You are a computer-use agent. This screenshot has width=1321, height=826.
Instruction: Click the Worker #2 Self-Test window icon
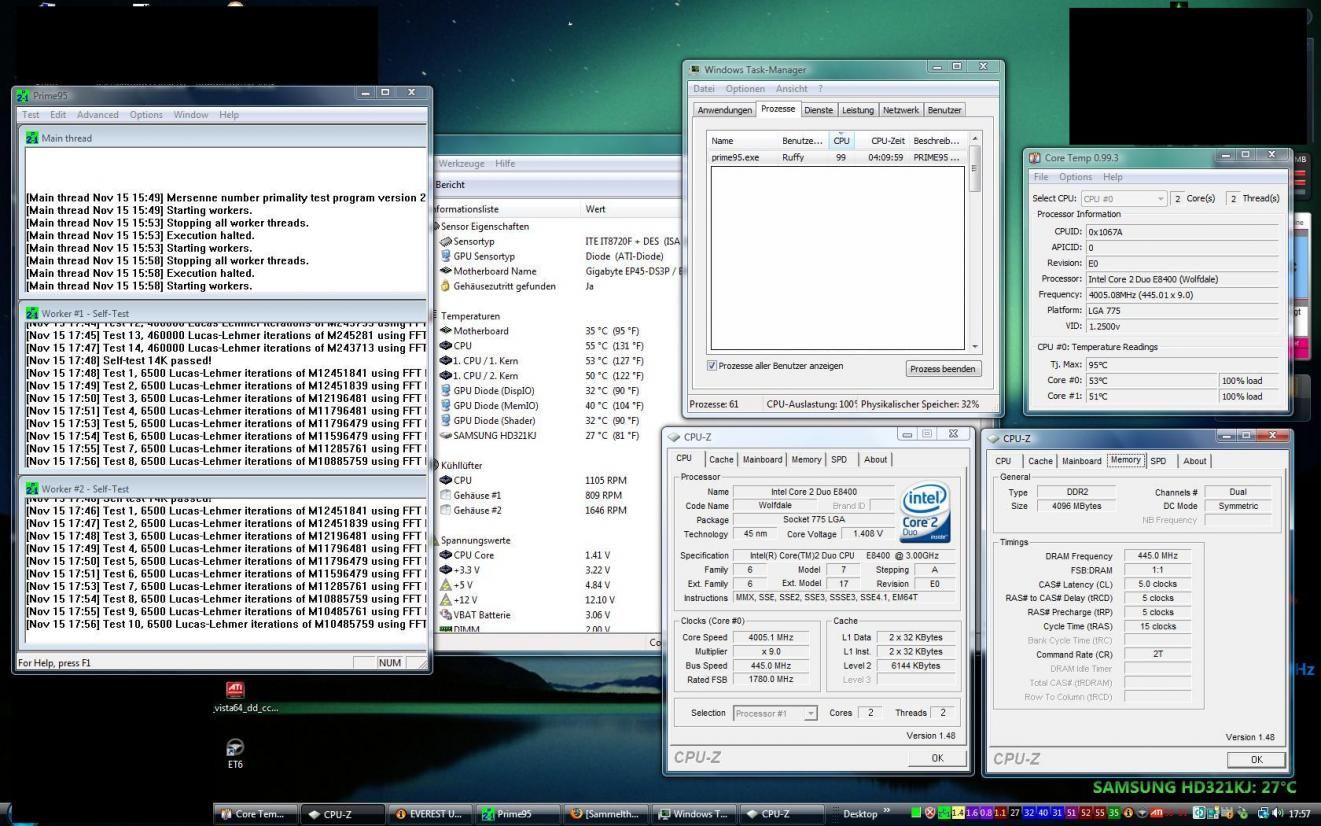tap(32, 488)
